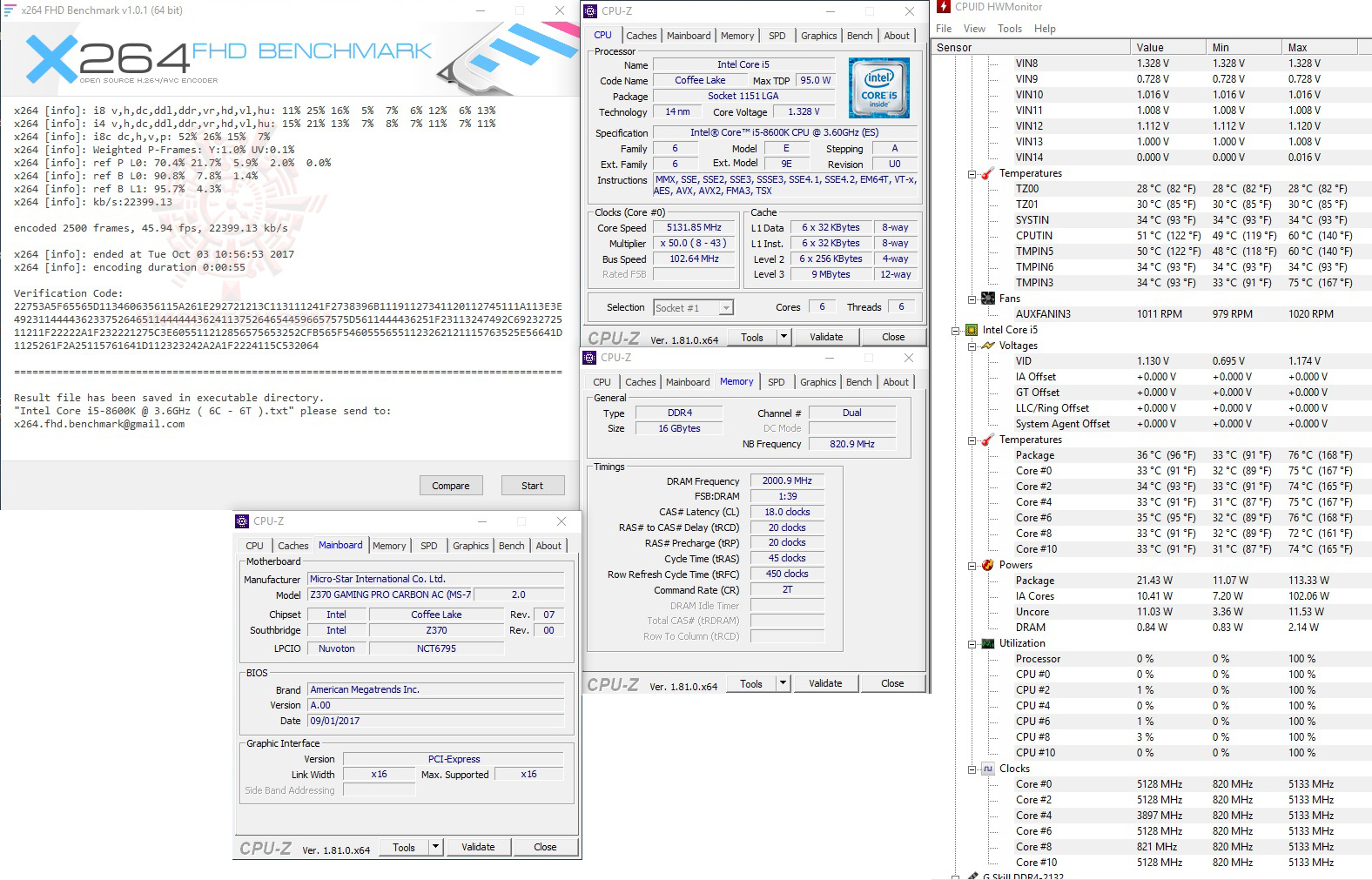
Task: Open the View menu in HWMonitor
Action: point(974,29)
